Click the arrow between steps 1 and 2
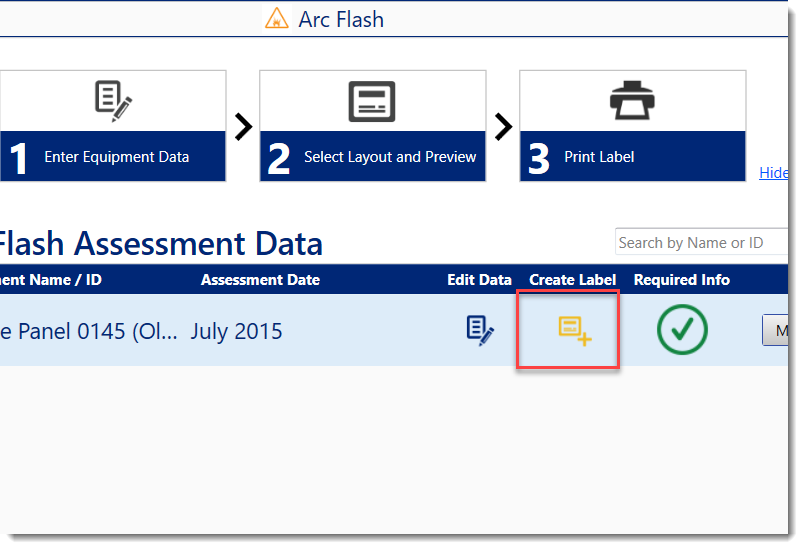This screenshot has height=549, width=803. click(x=243, y=127)
